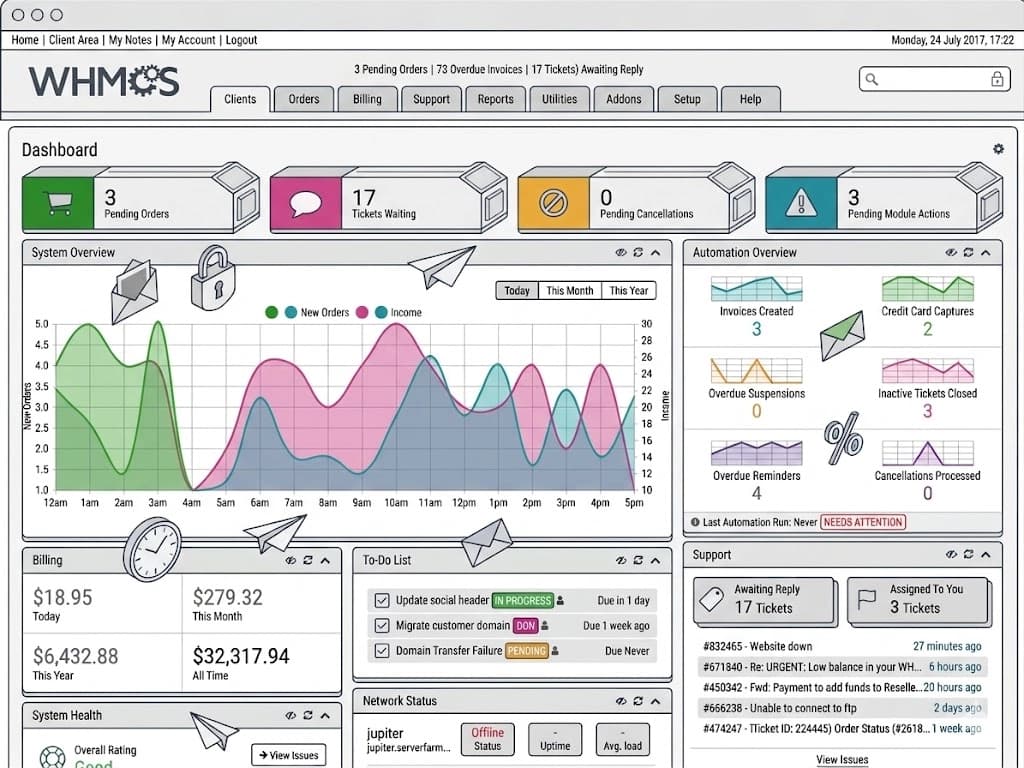The height and width of the screenshot is (768, 1024).
Task: Click green legend dot in chart
Action: [272, 312]
